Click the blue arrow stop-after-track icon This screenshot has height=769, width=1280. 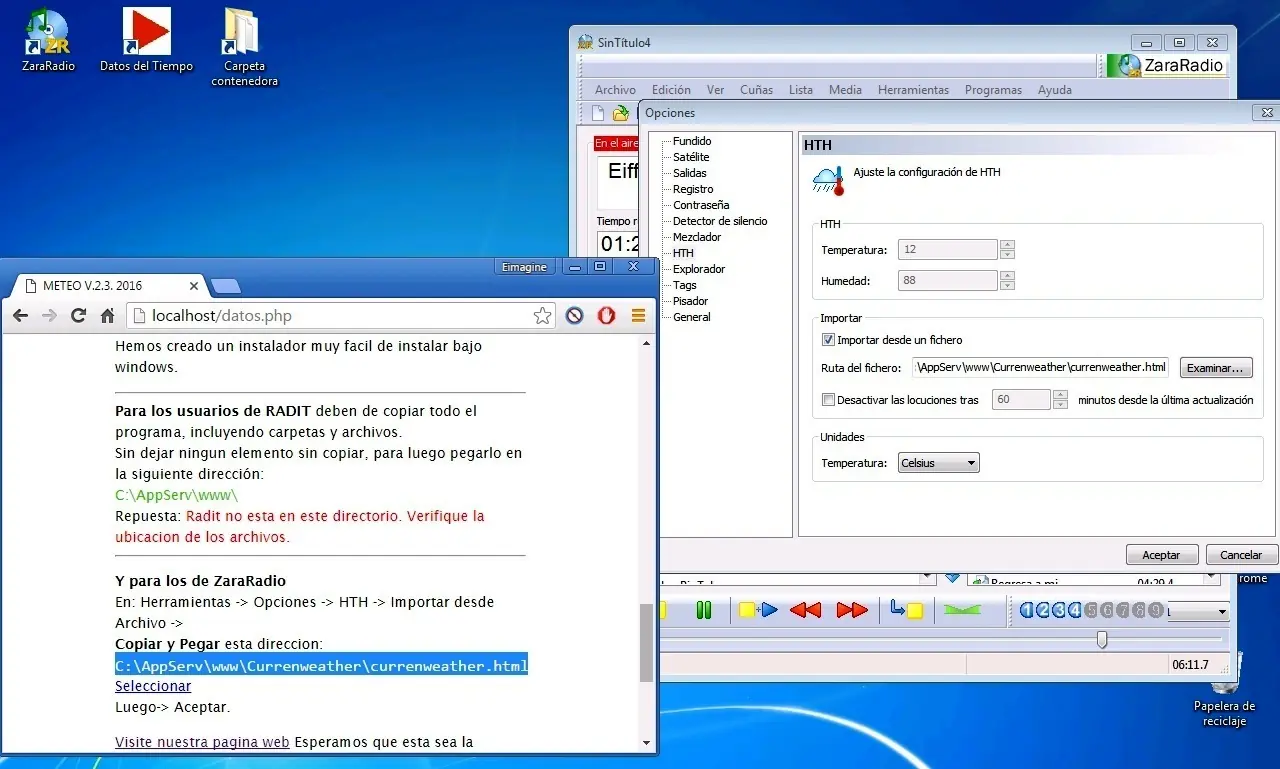907,610
